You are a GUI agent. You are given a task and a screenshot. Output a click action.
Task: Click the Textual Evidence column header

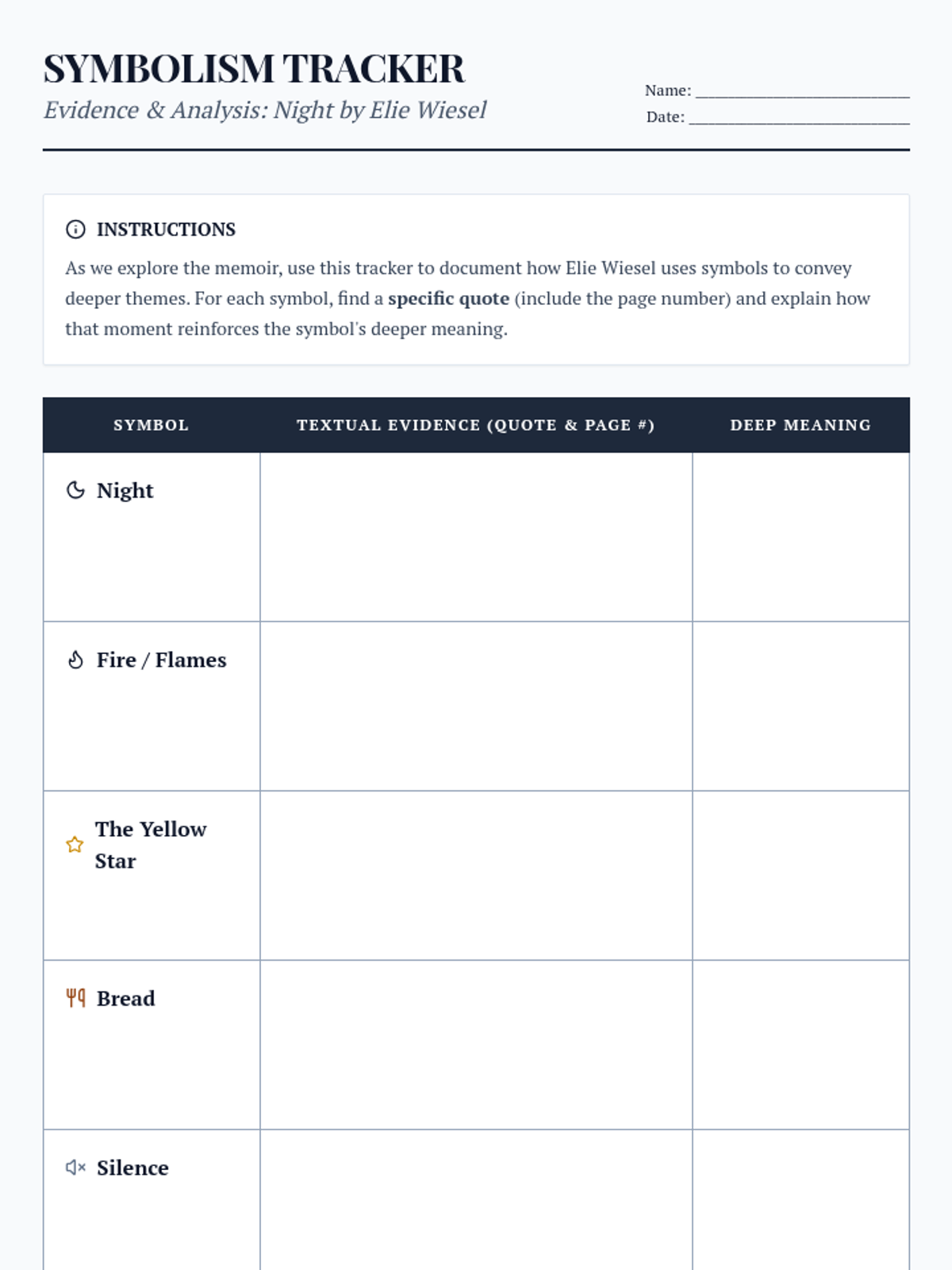[x=476, y=425]
